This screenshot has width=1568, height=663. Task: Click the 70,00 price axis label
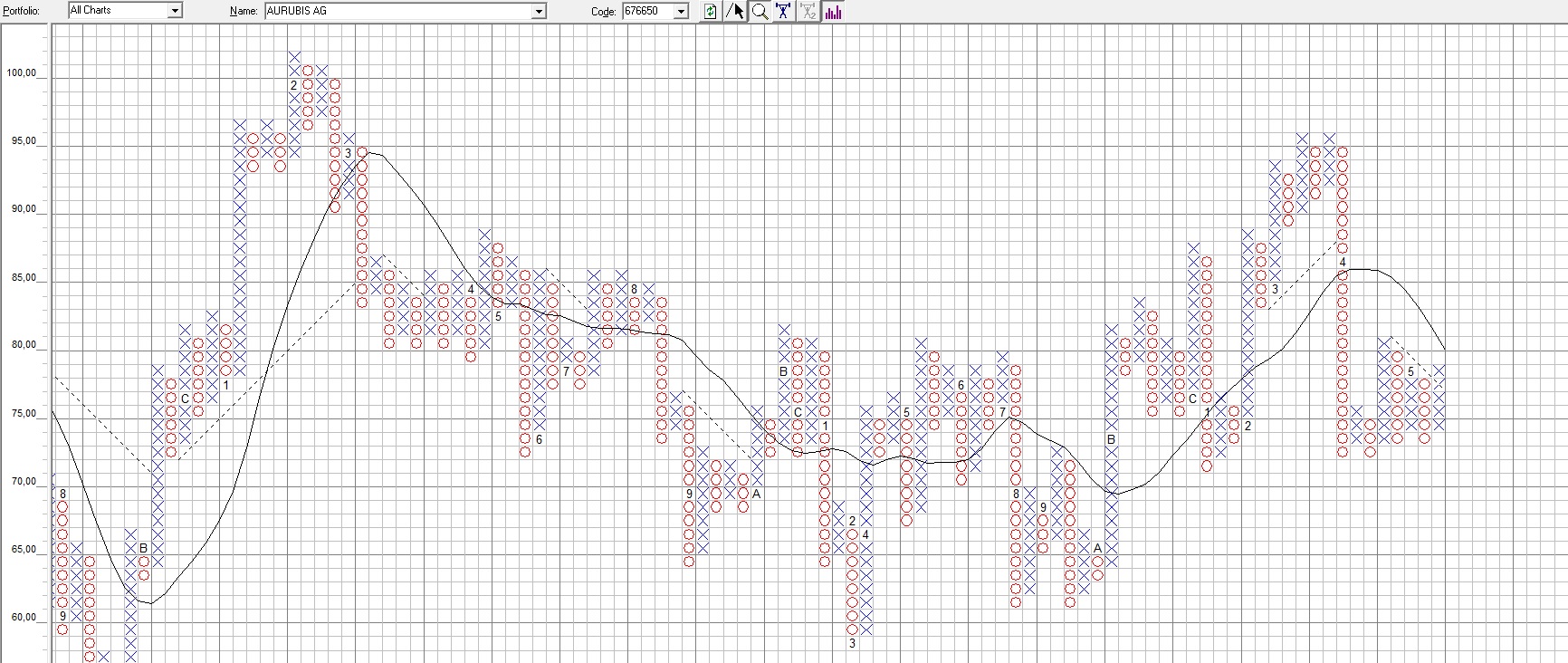tap(24, 482)
